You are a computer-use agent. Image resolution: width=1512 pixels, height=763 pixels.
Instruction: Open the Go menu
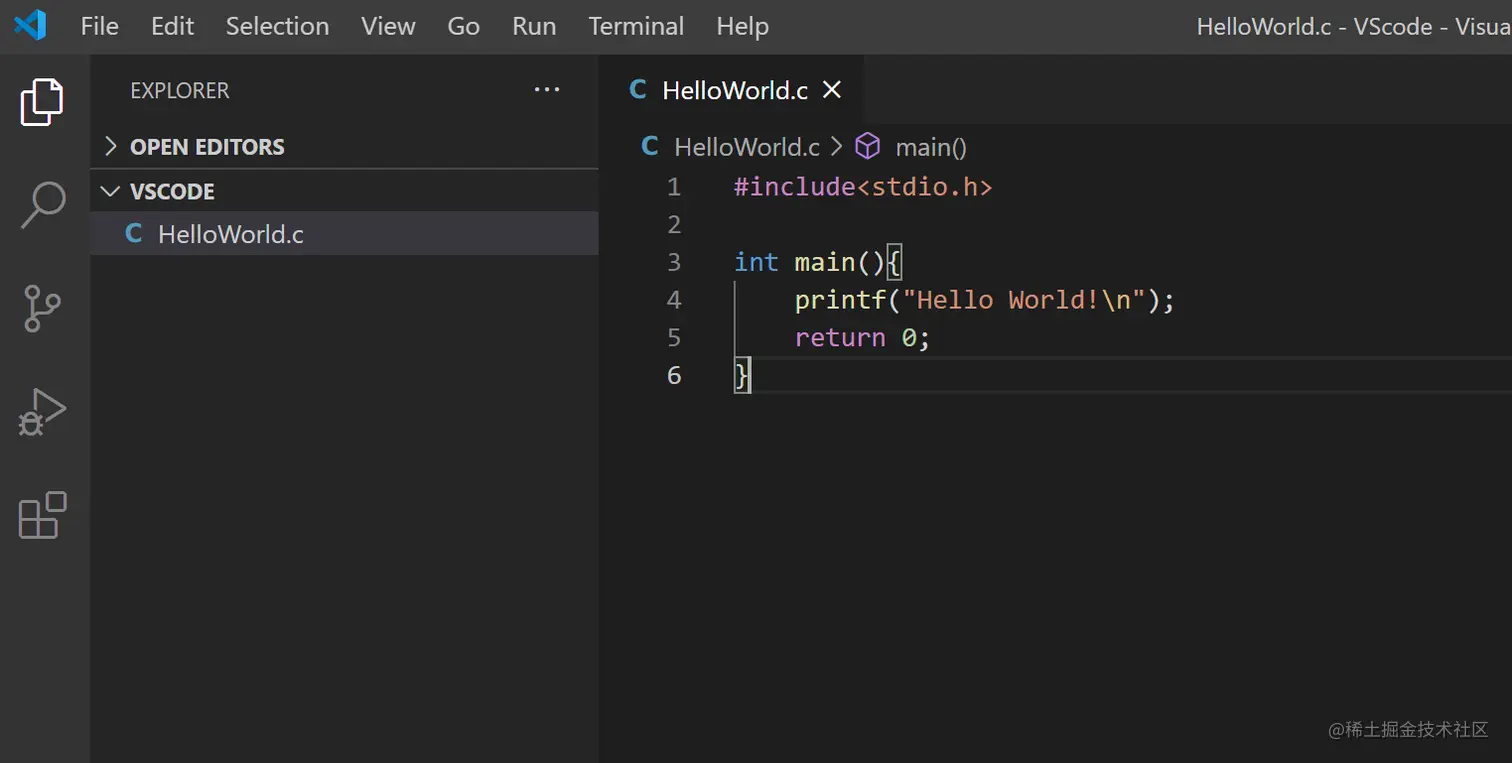(463, 26)
